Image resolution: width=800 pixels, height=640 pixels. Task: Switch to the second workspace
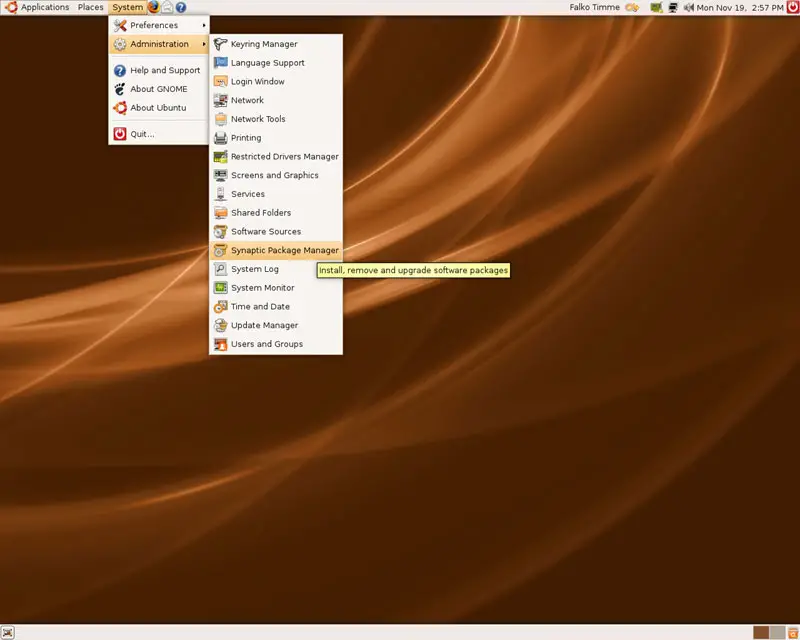point(778,633)
